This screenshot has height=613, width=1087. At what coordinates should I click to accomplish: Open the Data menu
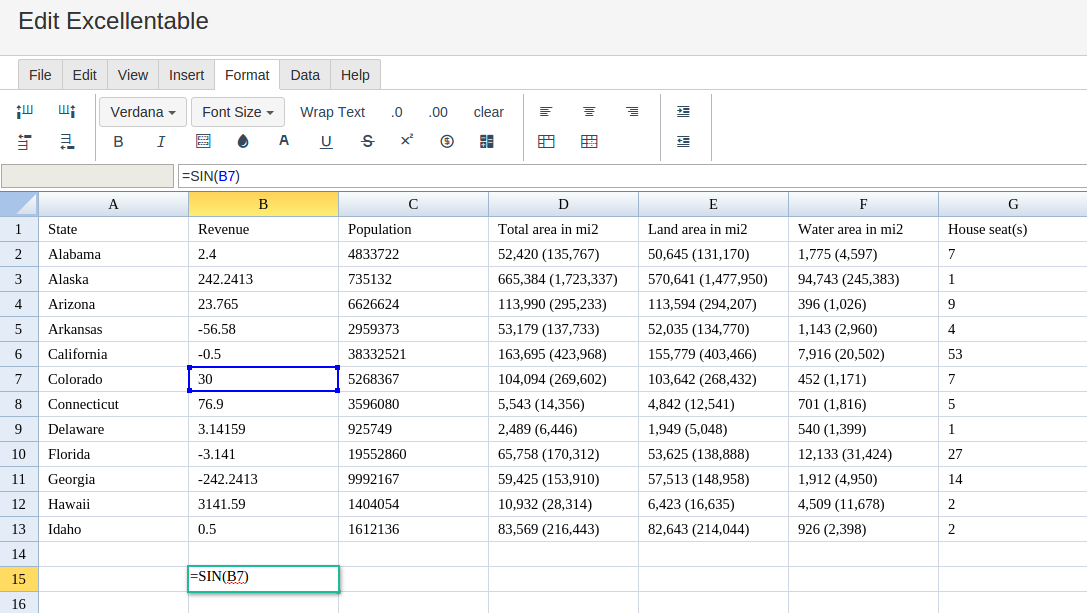pyautogui.click(x=305, y=75)
